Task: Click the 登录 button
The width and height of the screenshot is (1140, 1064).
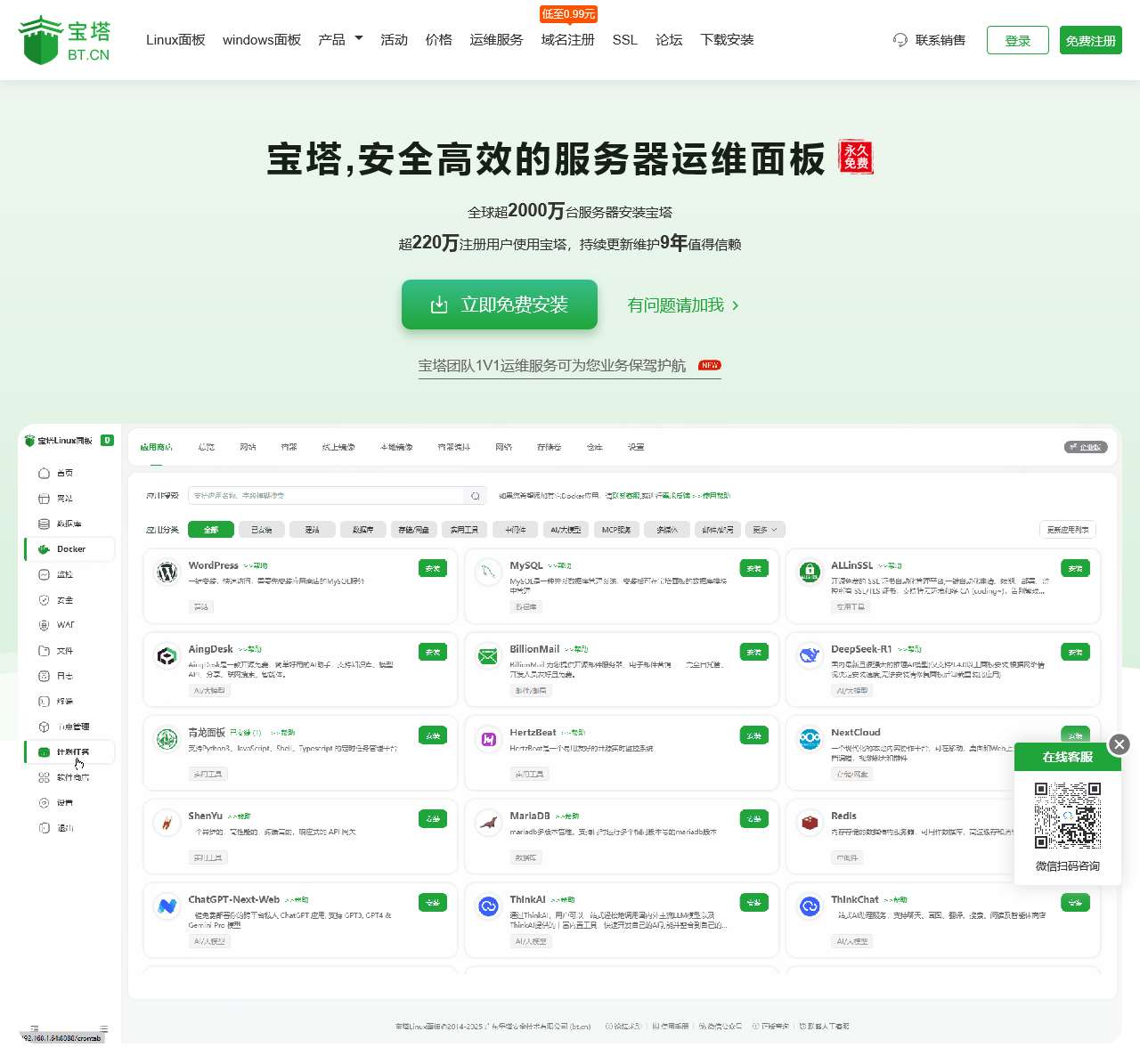Action: [x=1018, y=40]
